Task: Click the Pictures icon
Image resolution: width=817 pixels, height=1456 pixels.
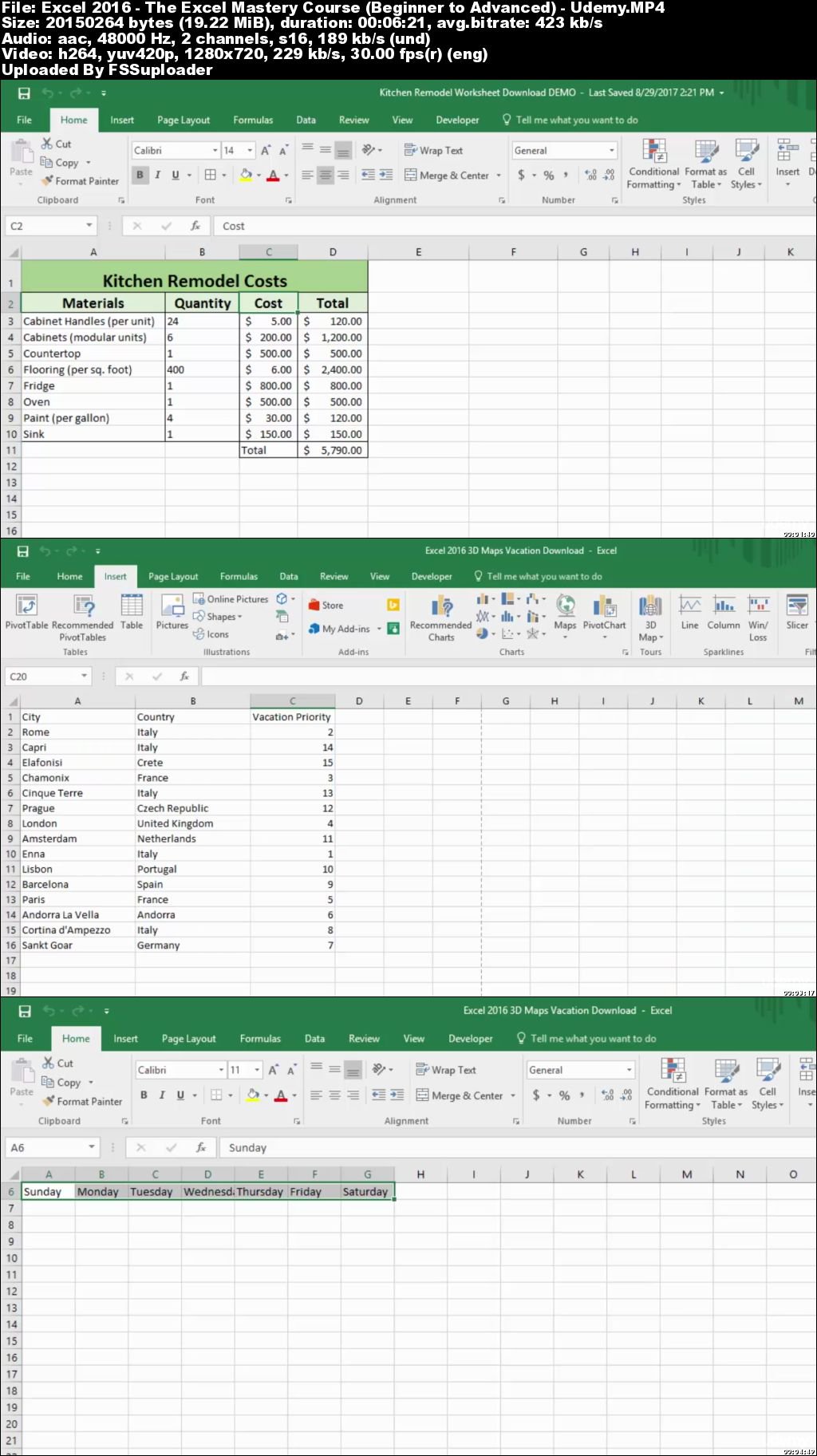Action: [172, 613]
